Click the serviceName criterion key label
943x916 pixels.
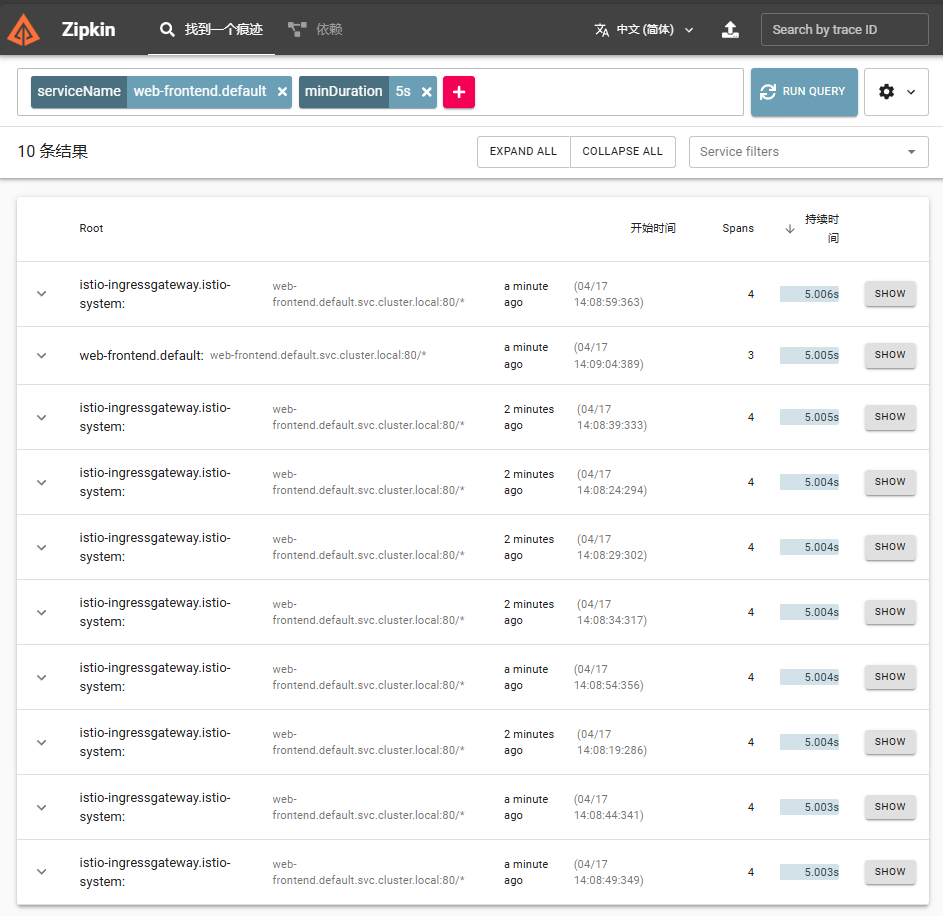pos(79,92)
